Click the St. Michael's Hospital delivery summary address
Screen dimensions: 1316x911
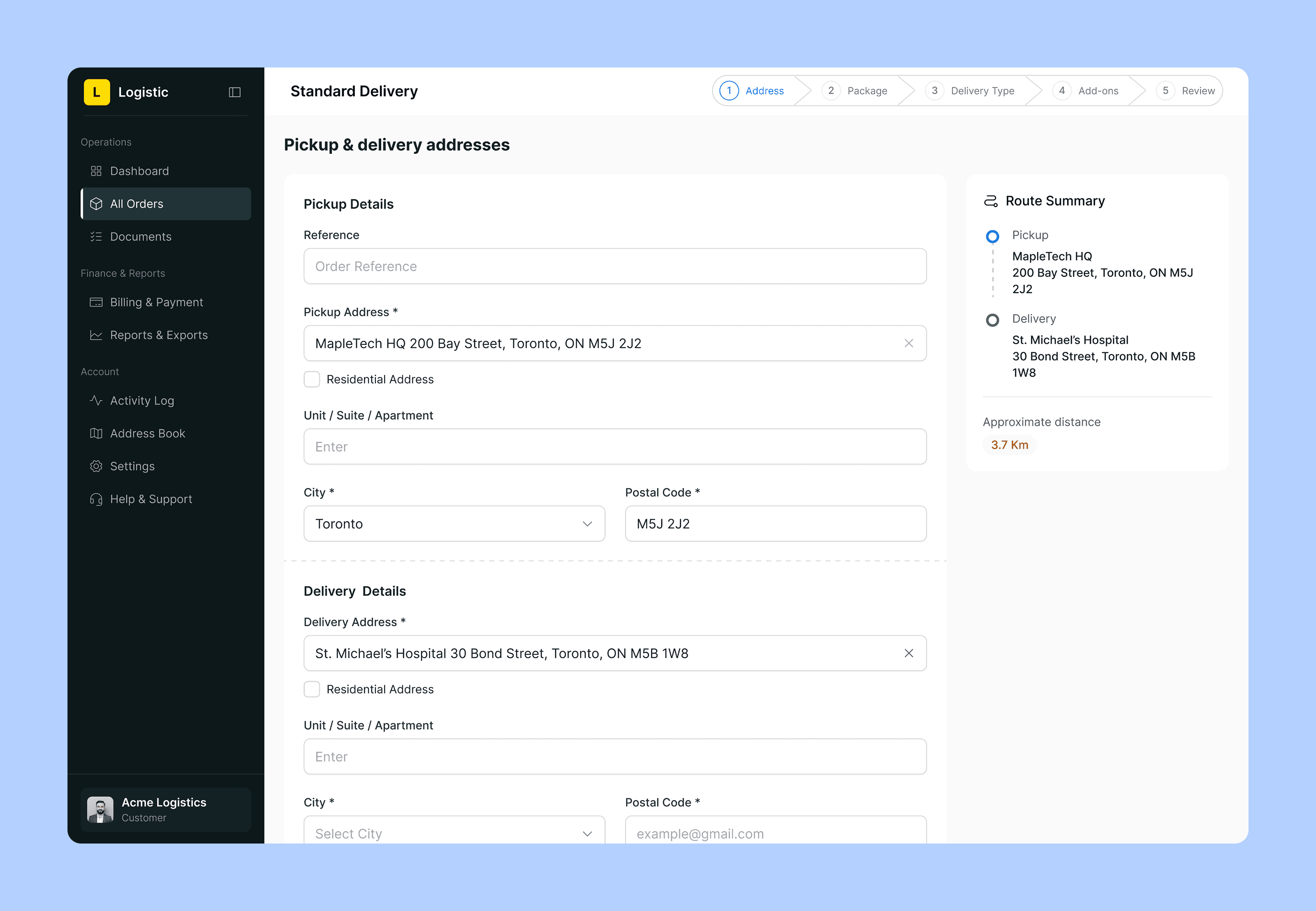(x=1104, y=357)
